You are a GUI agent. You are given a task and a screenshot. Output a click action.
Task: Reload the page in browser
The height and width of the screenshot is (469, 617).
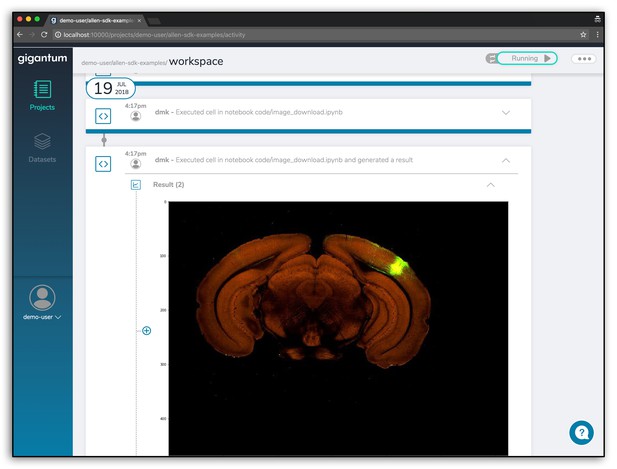[x=44, y=35]
